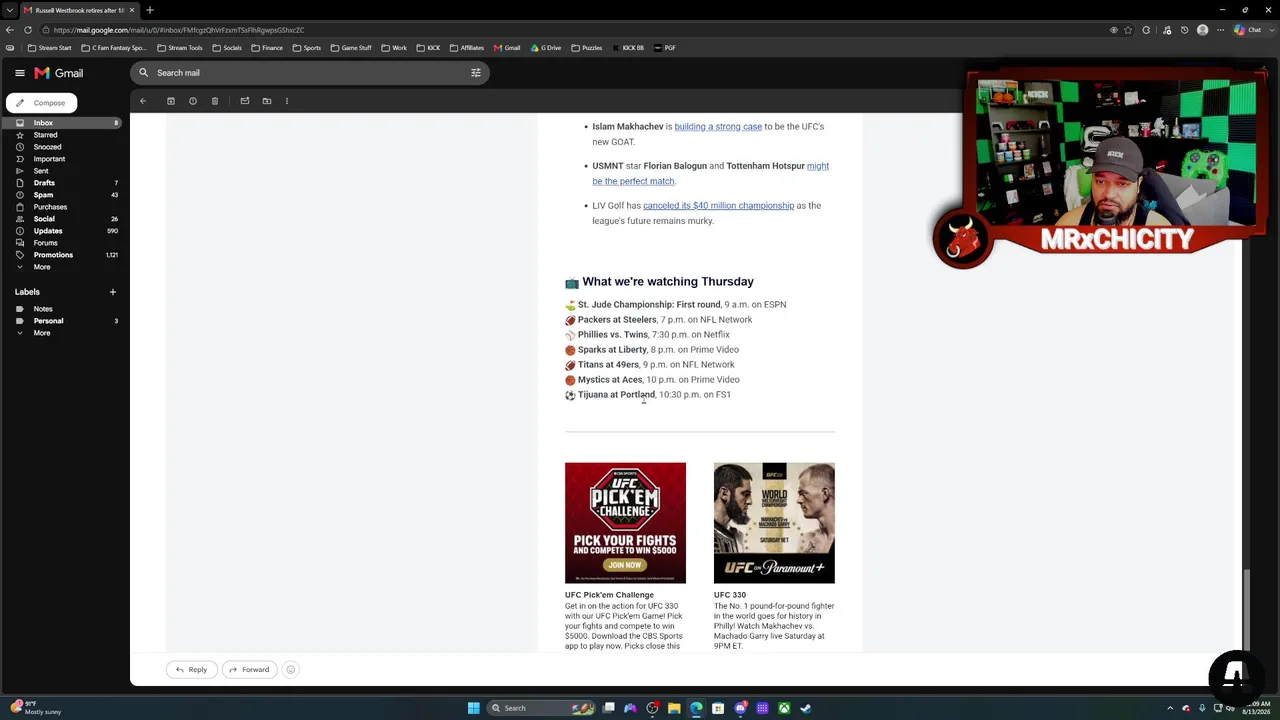Expand More under Labels

(x=42, y=333)
